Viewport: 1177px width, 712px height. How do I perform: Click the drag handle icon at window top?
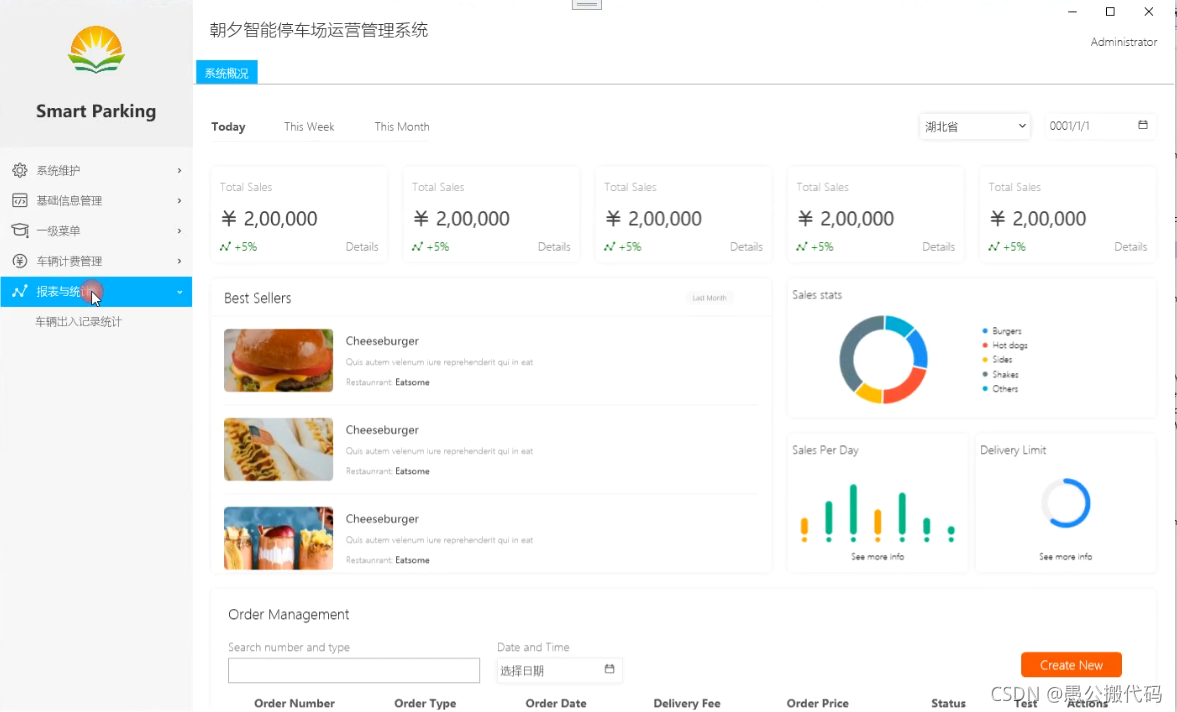pos(587,5)
